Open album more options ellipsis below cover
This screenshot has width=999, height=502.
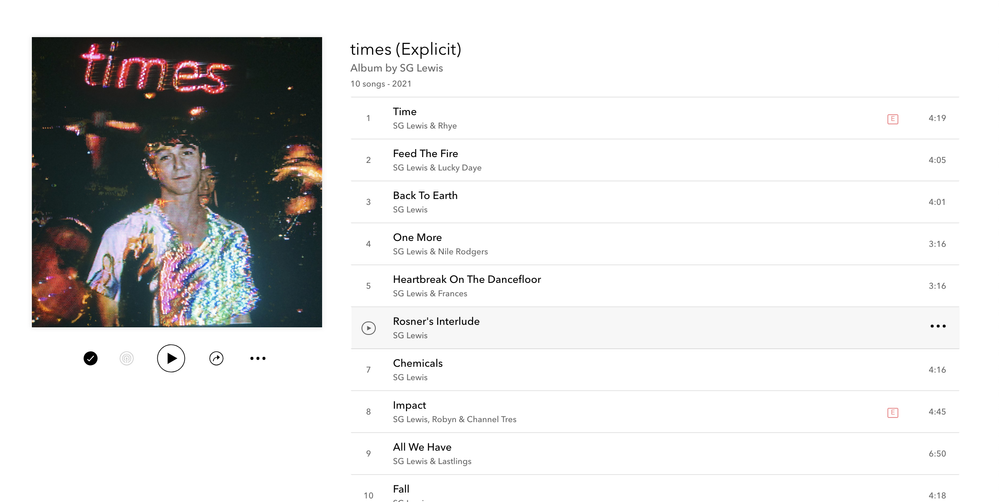click(258, 358)
